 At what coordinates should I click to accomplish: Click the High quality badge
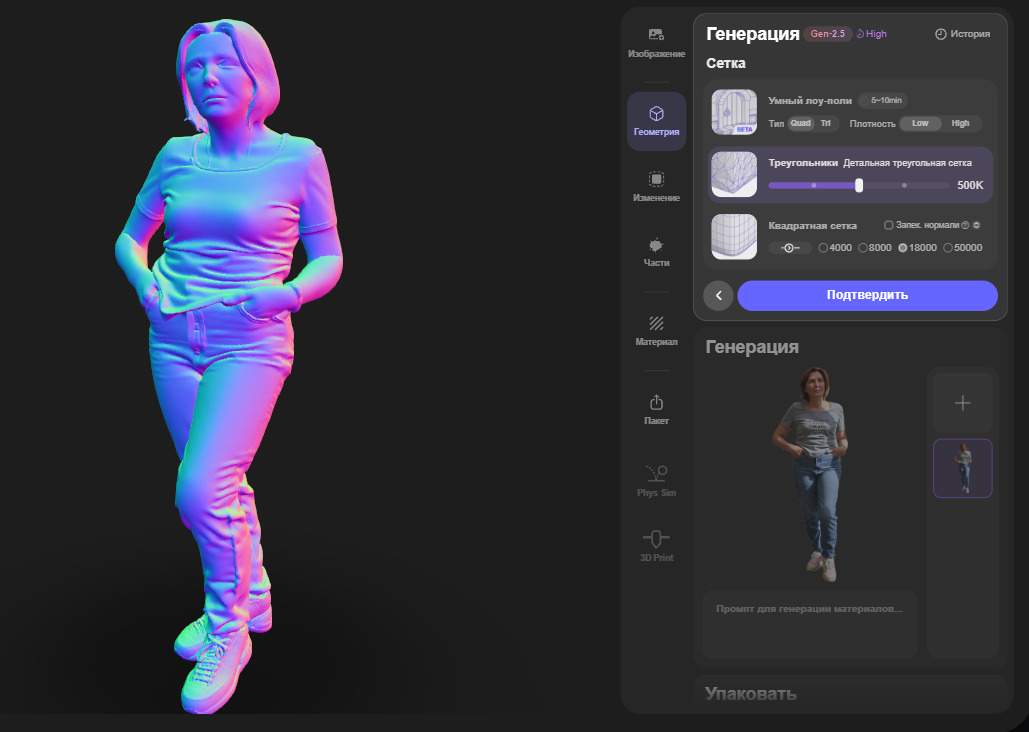coord(872,33)
